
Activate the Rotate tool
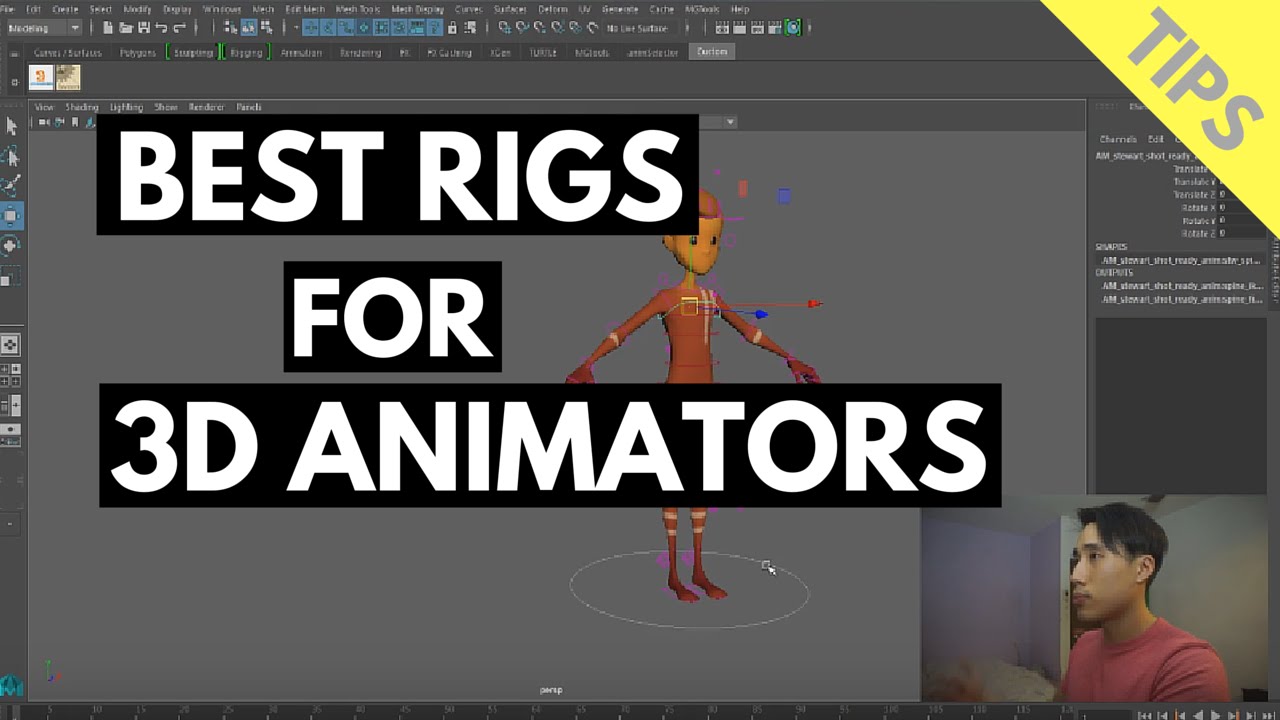11,245
